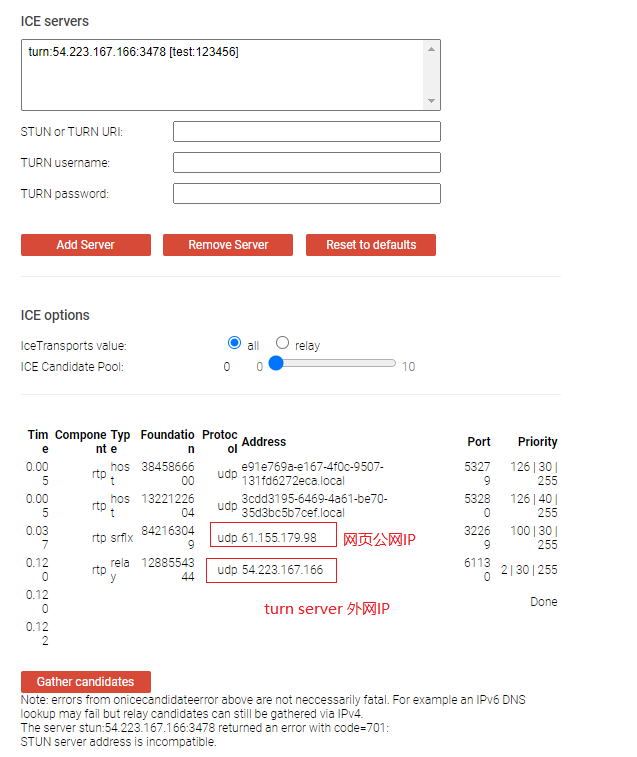Click the Port column header
The height and width of the screenshot is (757, 637).
[479, 441]
